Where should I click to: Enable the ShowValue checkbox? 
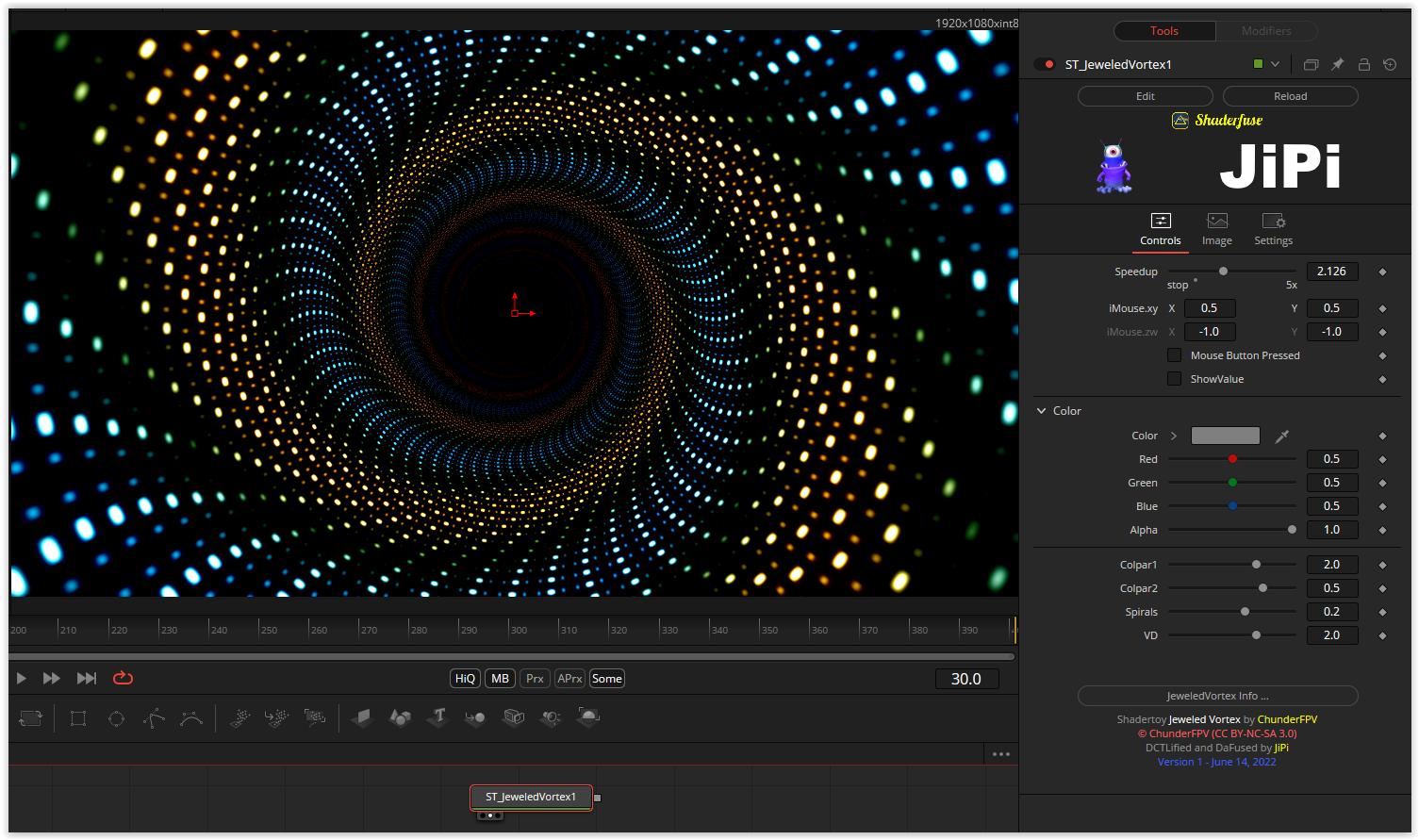(x=1174, y=379)
